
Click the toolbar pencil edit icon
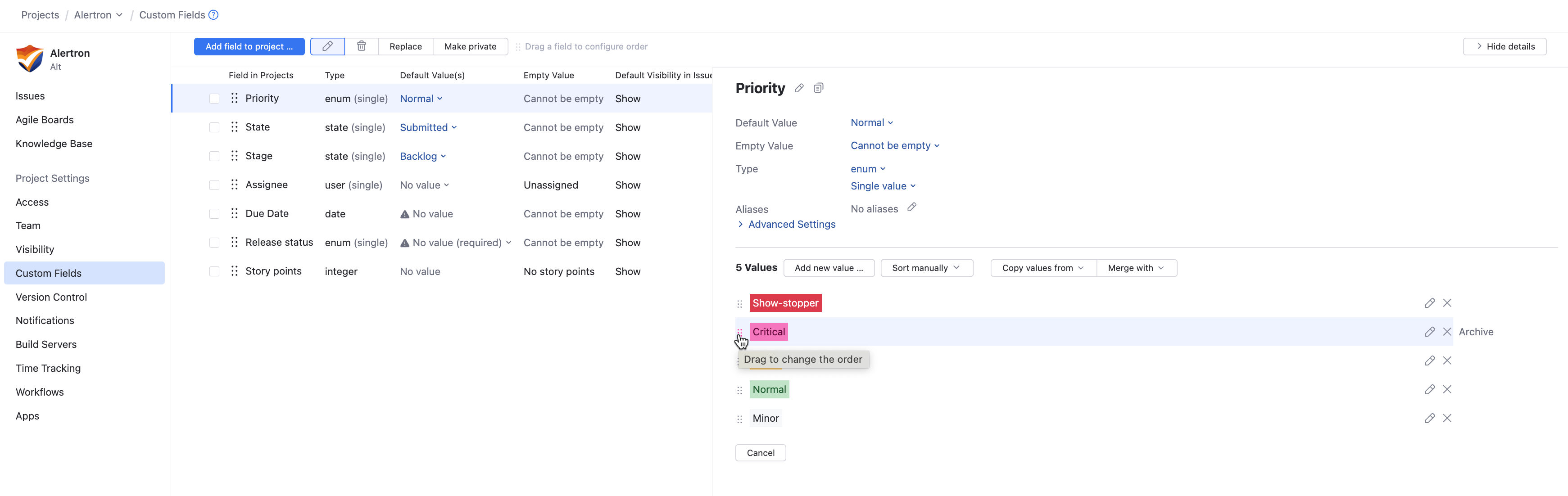click(x=327, y=46)
